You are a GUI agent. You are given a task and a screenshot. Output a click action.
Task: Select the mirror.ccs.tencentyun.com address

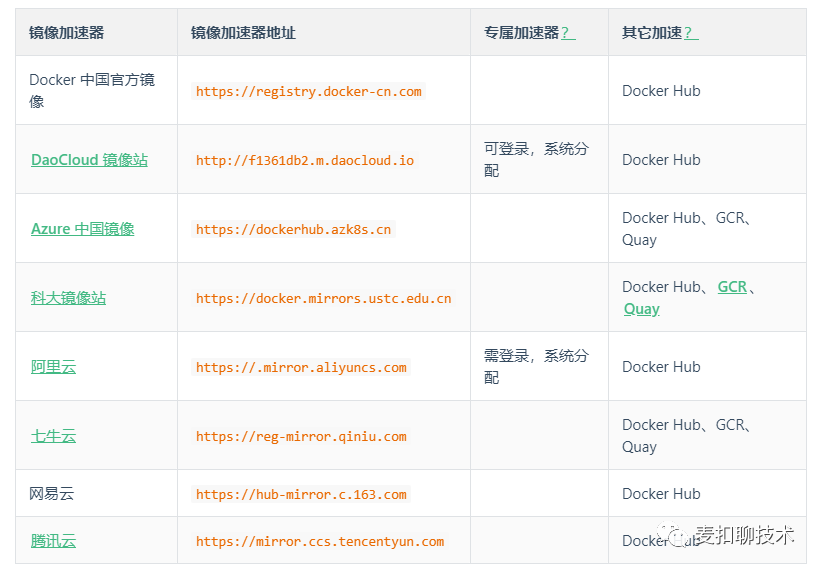320,541
